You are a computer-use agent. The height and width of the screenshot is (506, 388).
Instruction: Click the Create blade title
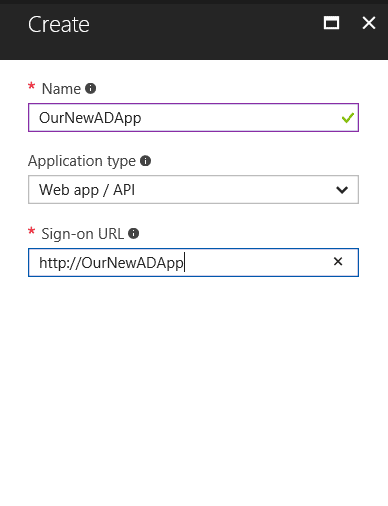59,24
